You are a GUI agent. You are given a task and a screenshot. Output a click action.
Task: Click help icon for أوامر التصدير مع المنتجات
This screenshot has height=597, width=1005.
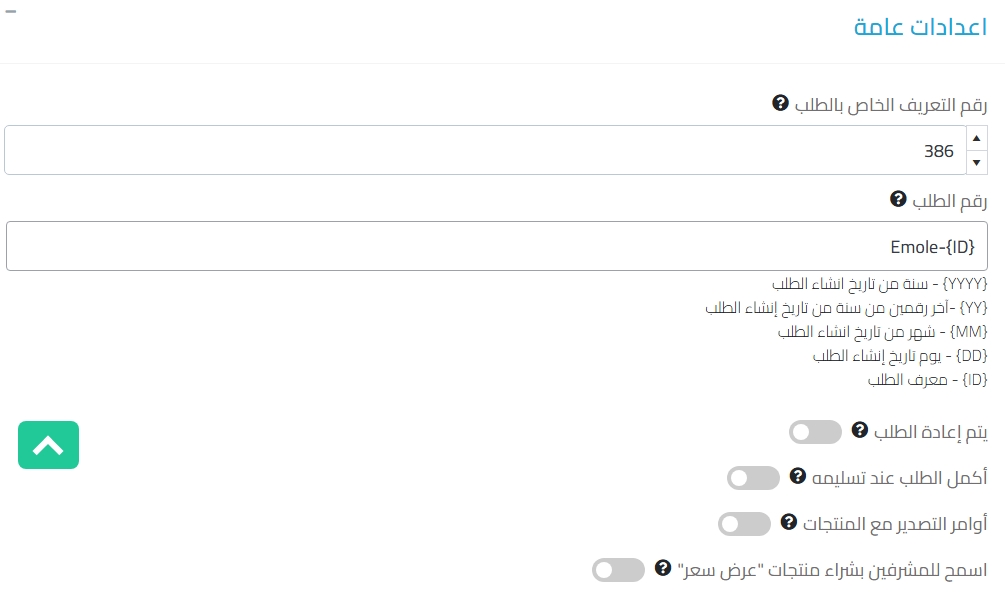tap(788, 522)
